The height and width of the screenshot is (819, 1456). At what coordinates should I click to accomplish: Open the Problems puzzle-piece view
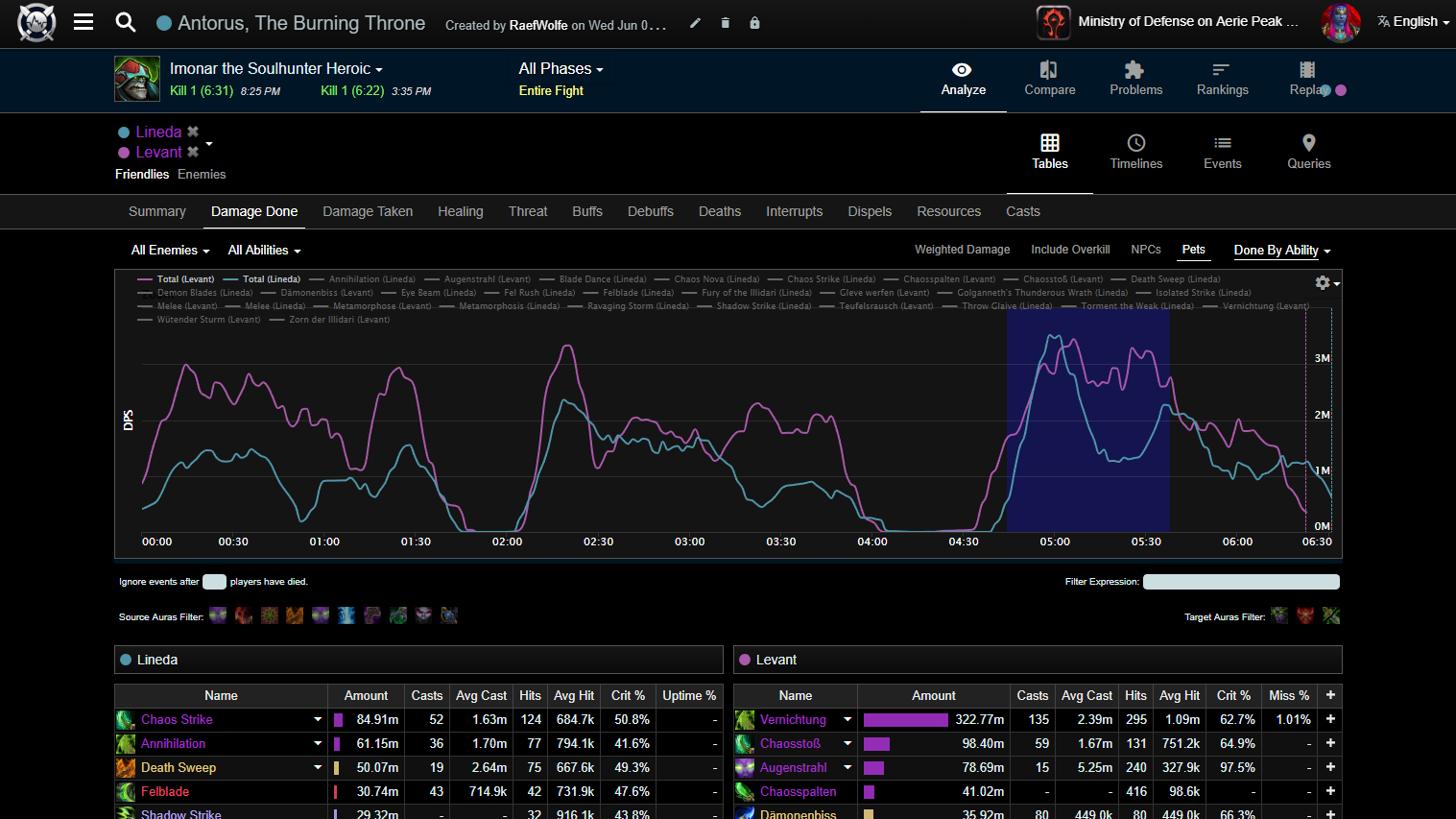pyautogui.click(x=1135, y=79)
